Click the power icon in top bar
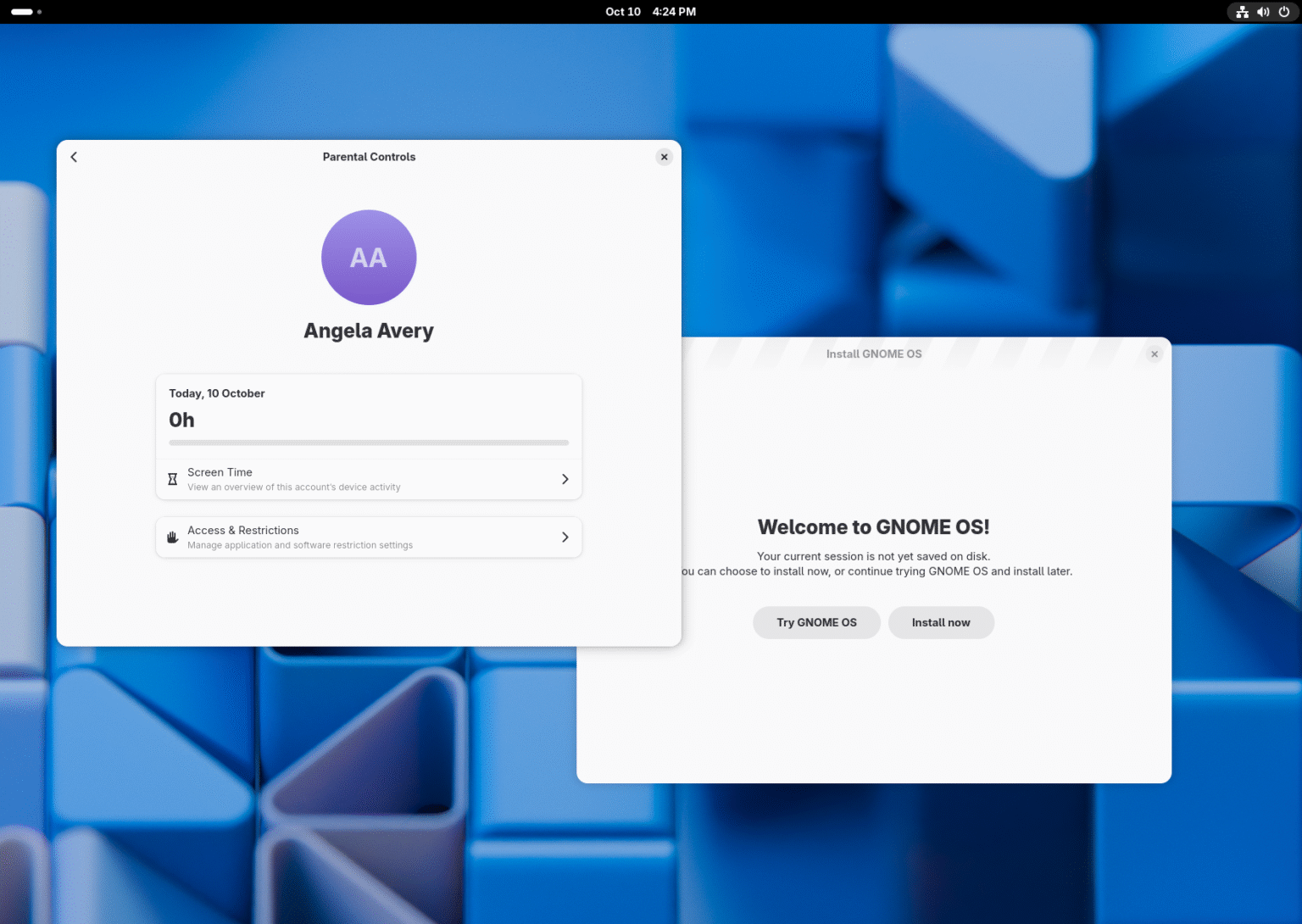The image size is (1302, 924). click(x=1284, y=12)
